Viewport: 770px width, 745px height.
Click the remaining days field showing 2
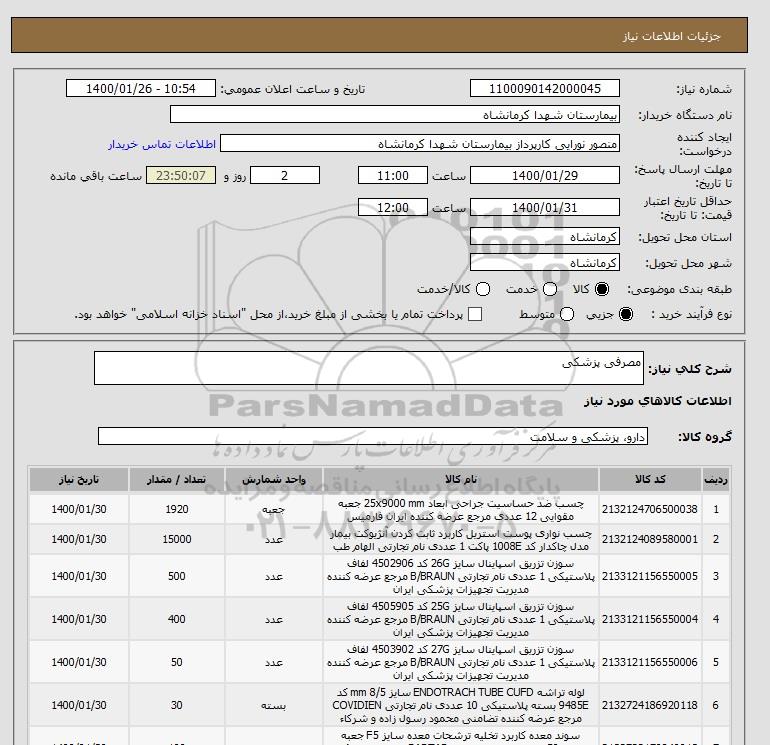tap(285, 175)
